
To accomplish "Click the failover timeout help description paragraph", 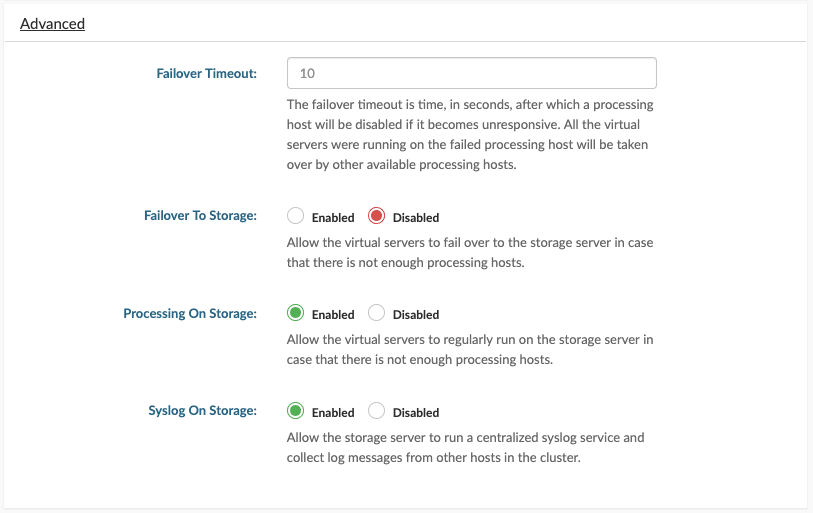I will click(x=470, y=134).
